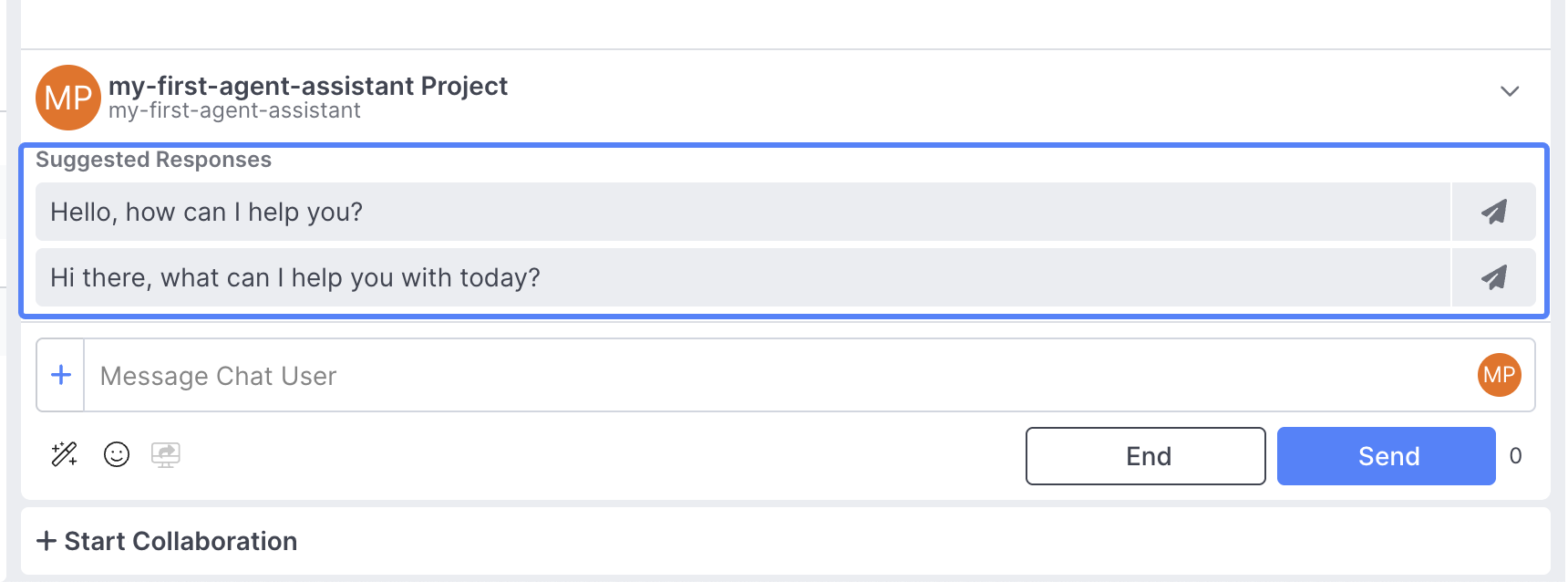The width and height of the screenshot is (1568, 582).
Task: Click the Suggested Responses heading
Action: click(153, 160)
